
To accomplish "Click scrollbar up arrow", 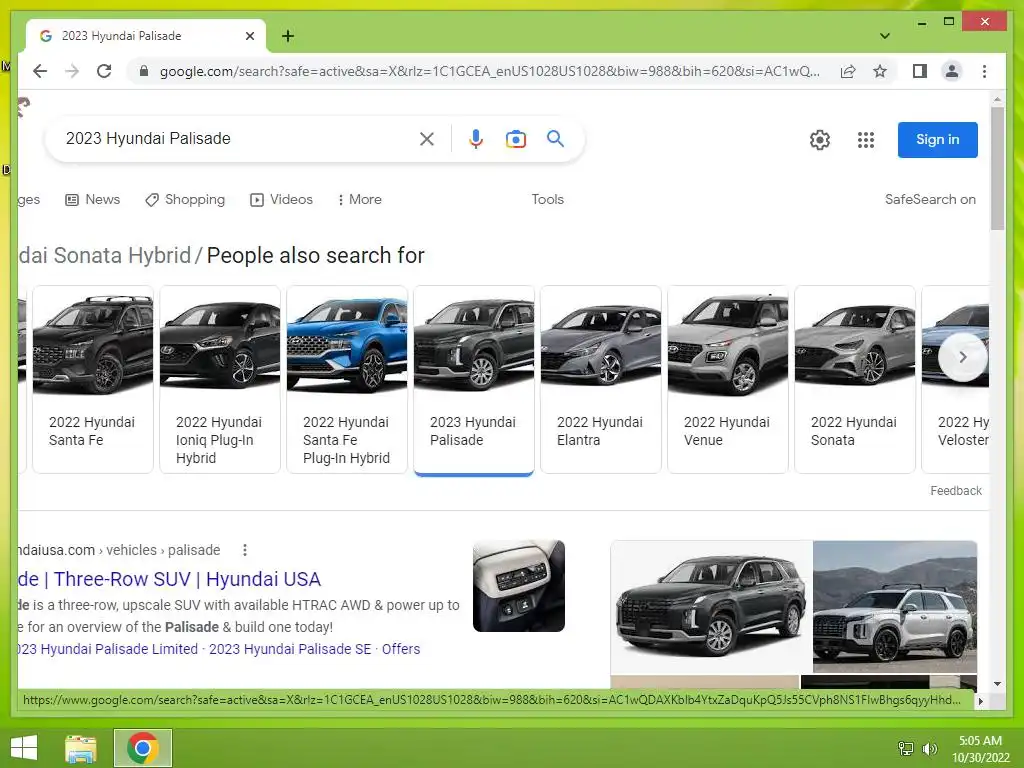I will coord(997,100).
